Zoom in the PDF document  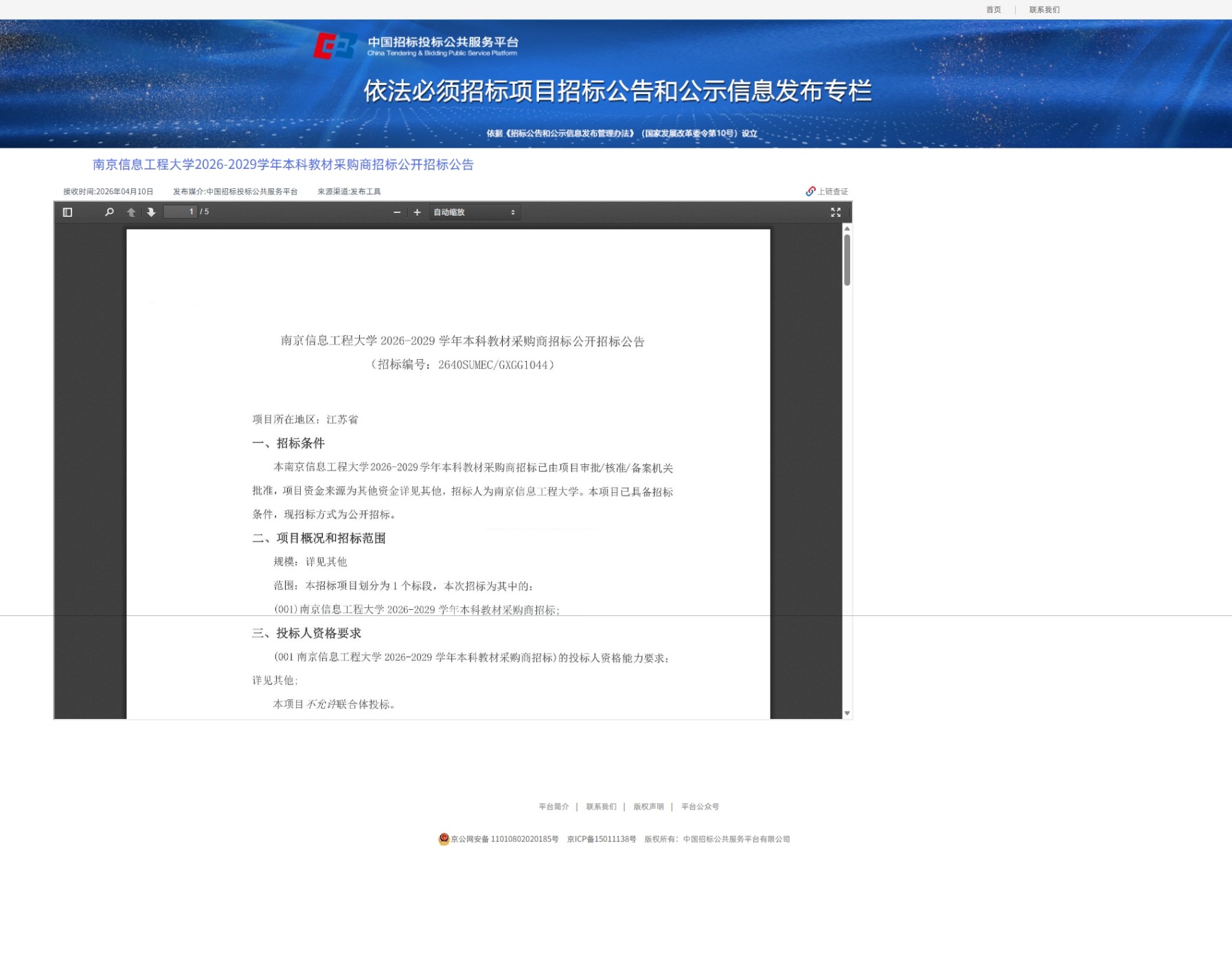[417, 212]
